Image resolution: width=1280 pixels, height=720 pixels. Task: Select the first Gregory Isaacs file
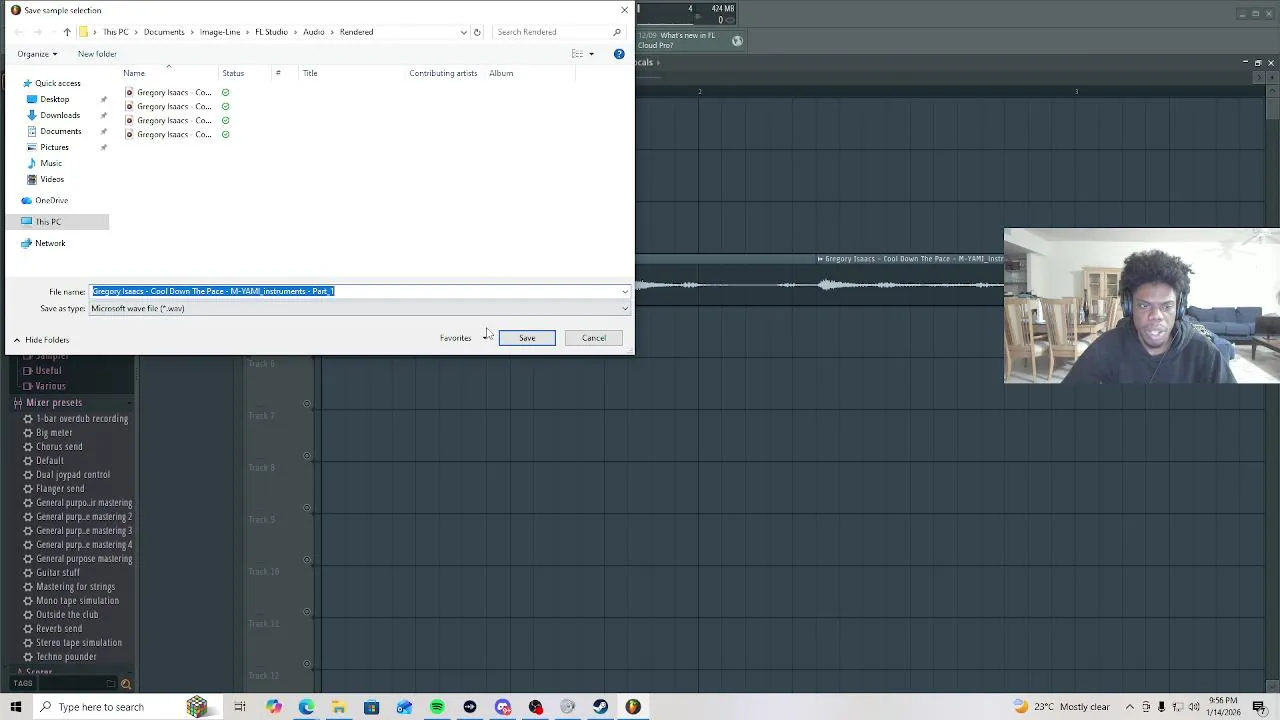click(174, 92)
